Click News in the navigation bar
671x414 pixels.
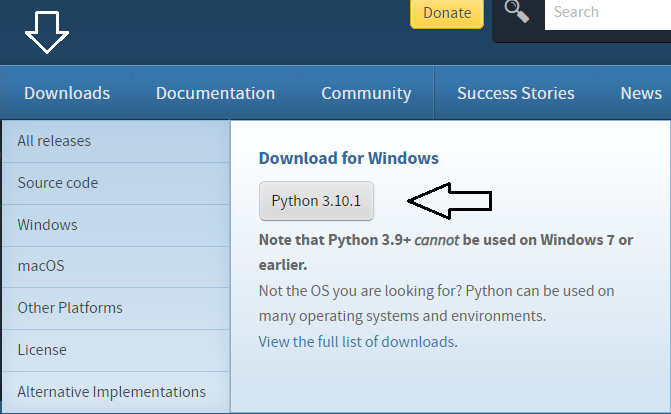(x=641, y=93)
